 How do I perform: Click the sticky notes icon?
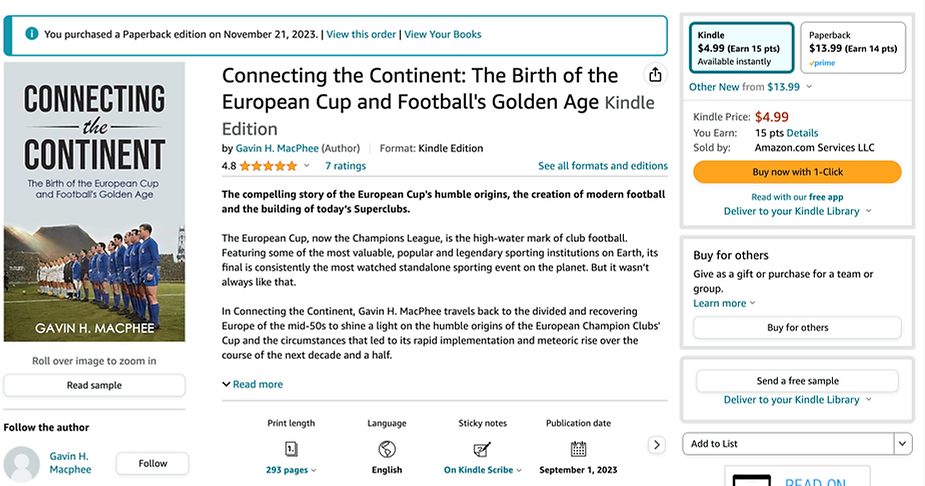click(x=483, y=449)
